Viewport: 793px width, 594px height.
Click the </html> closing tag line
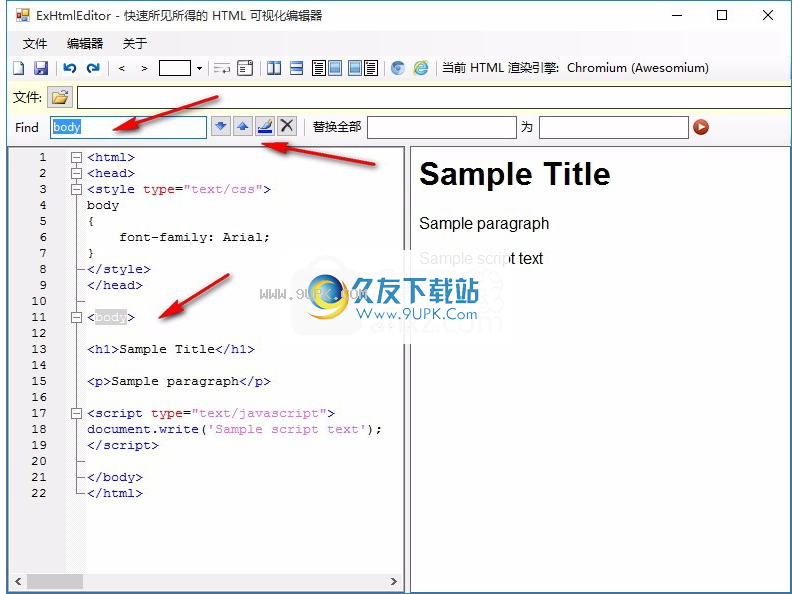[x=115, y=493]
